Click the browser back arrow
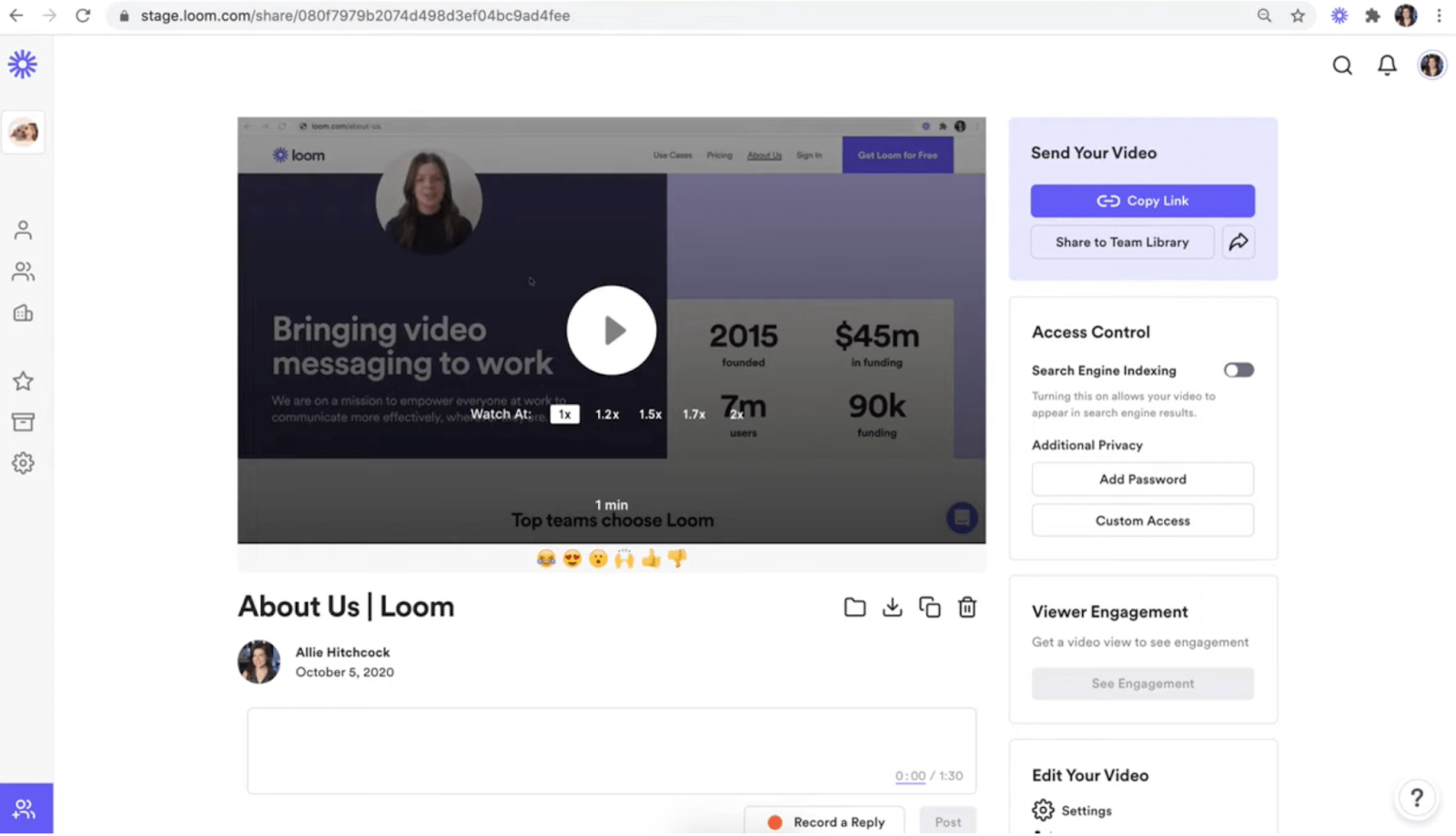Viewport: 1456px width, 836px height. [16, 15]
